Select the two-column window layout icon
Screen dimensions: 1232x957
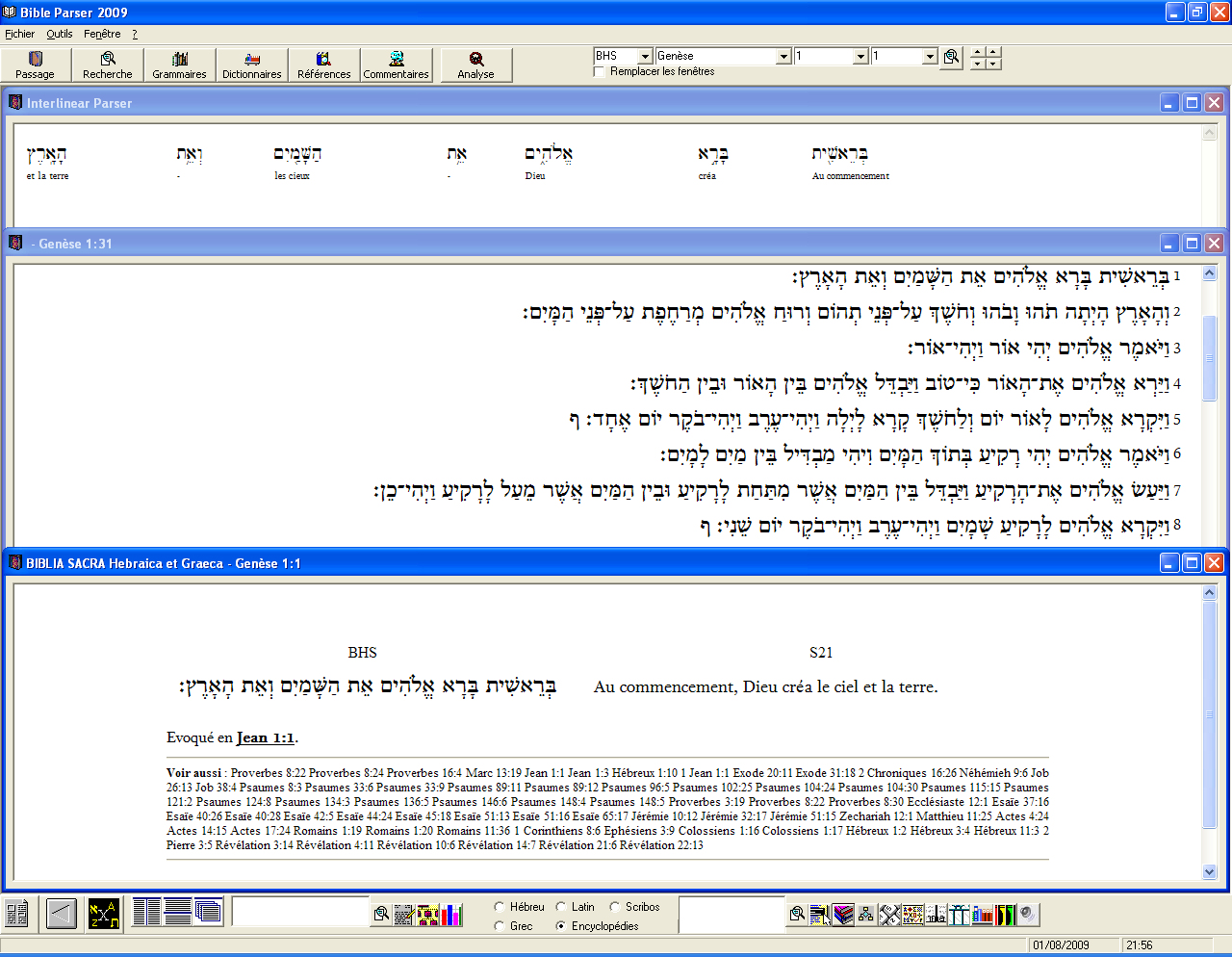tap(147, 911)
